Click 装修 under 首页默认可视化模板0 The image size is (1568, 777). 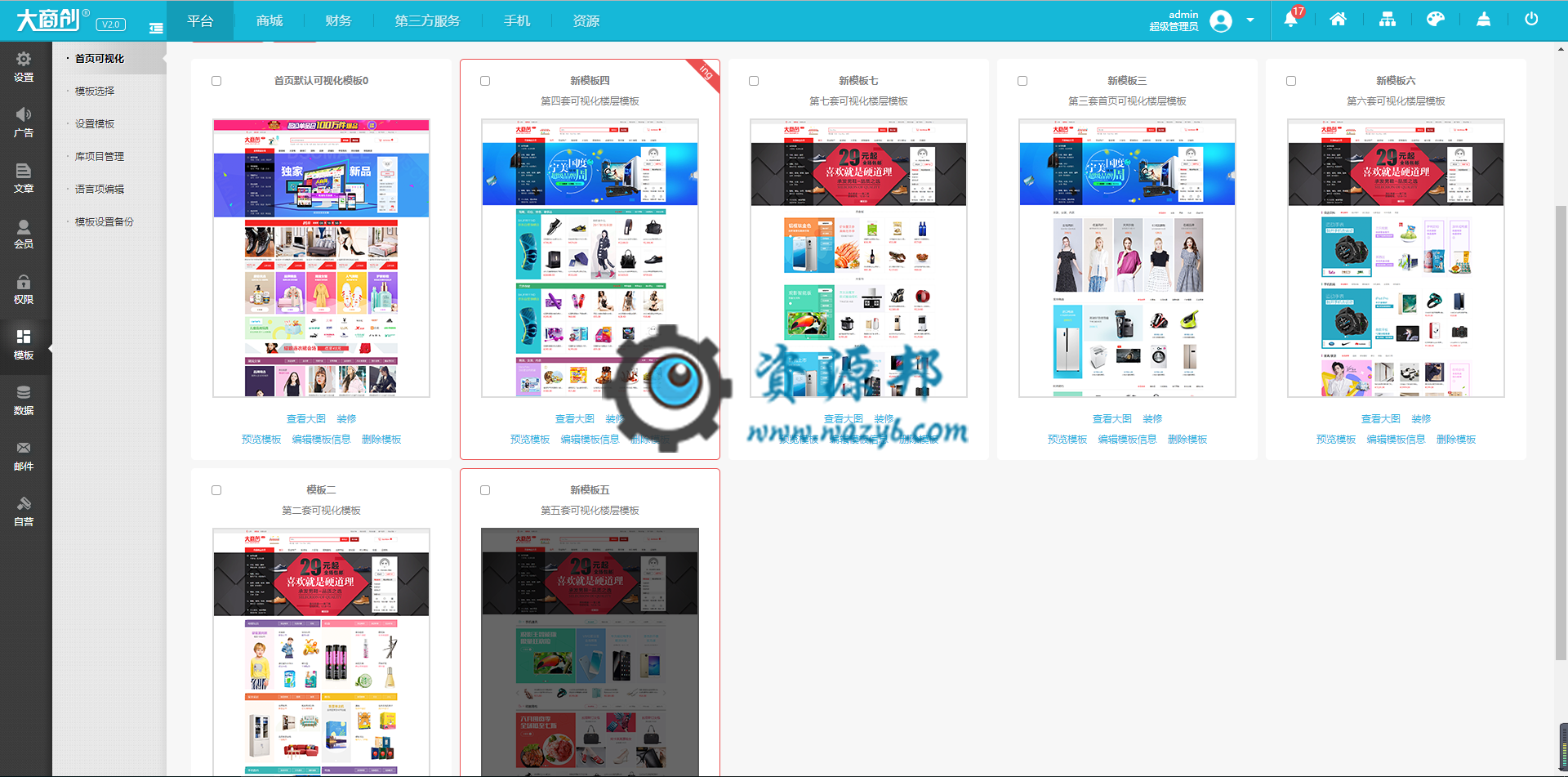pyautogui.click(x=346, y=419)
